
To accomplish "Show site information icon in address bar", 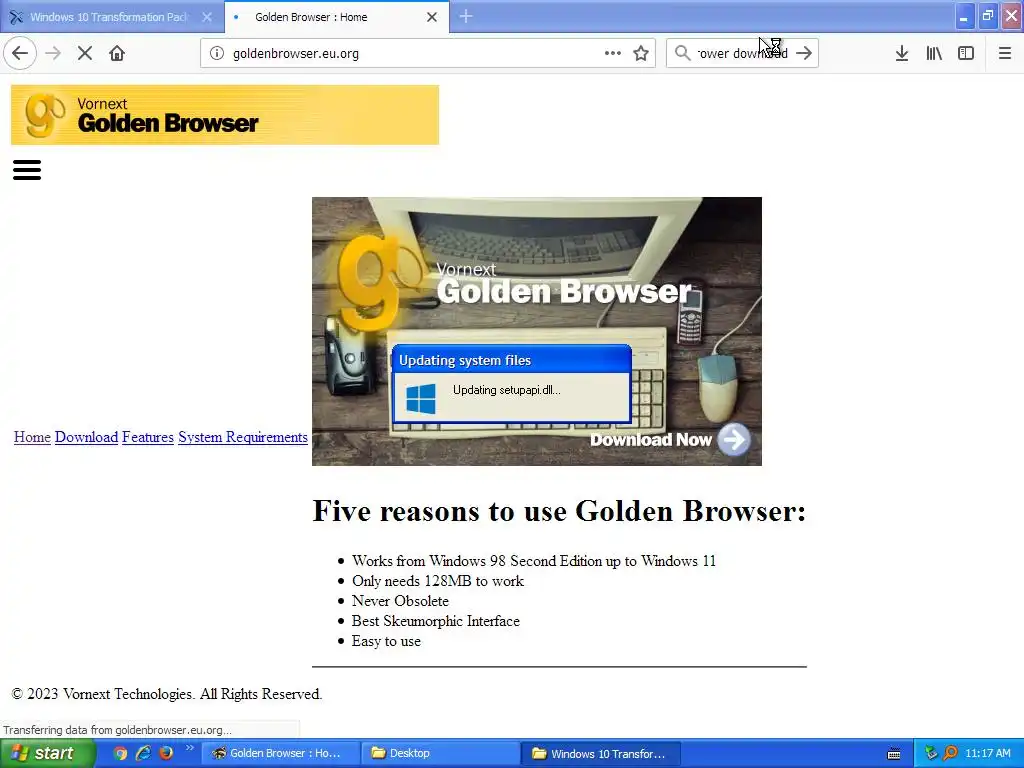I will (217, 53).
